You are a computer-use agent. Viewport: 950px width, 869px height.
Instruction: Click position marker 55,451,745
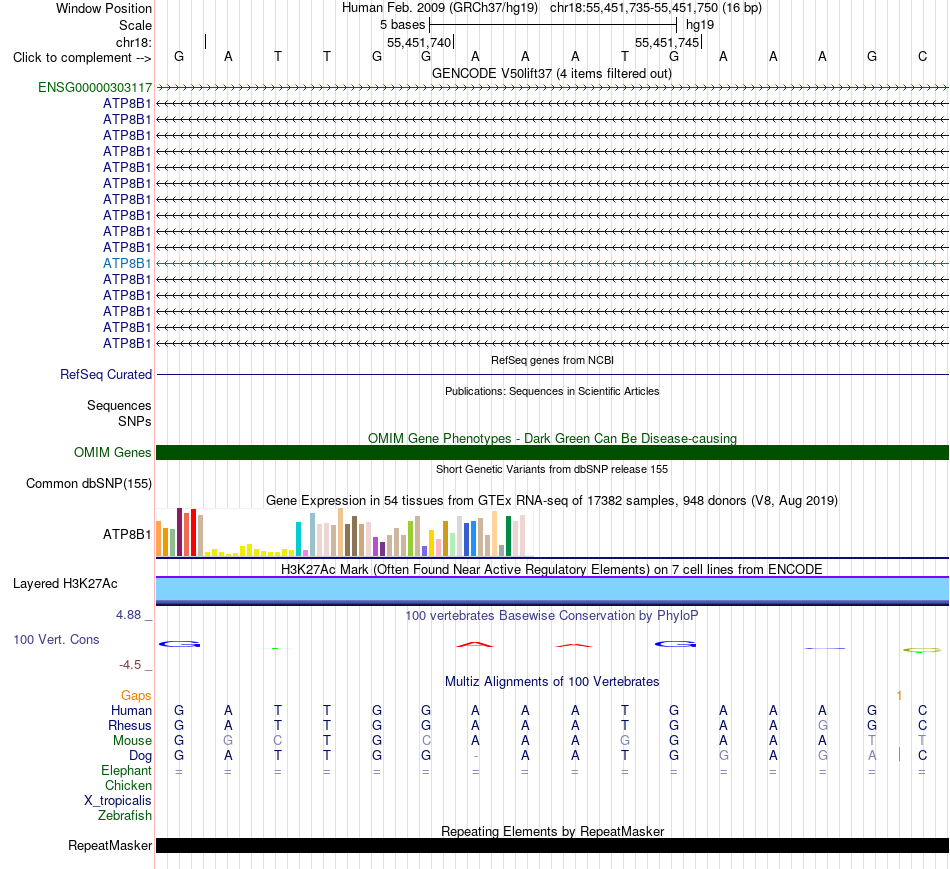(667, 42)
